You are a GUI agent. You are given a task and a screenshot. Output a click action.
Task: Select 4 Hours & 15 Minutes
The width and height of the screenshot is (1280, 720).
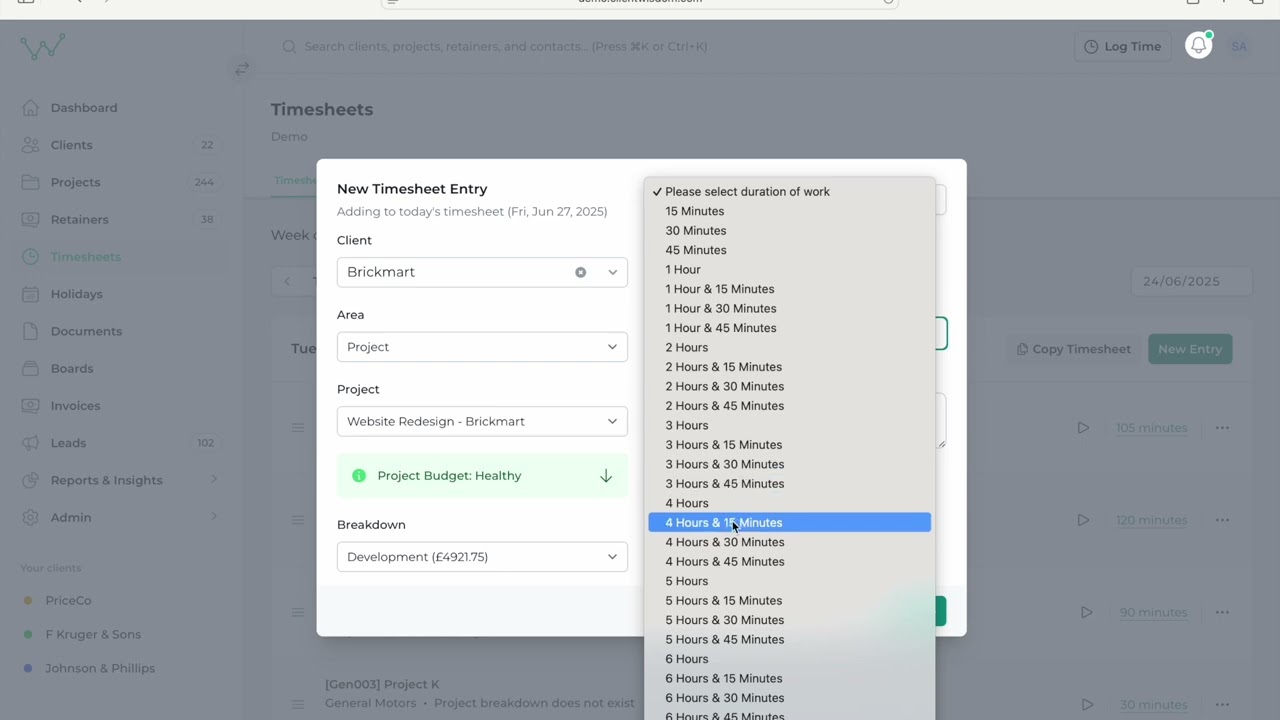(790, 523)
